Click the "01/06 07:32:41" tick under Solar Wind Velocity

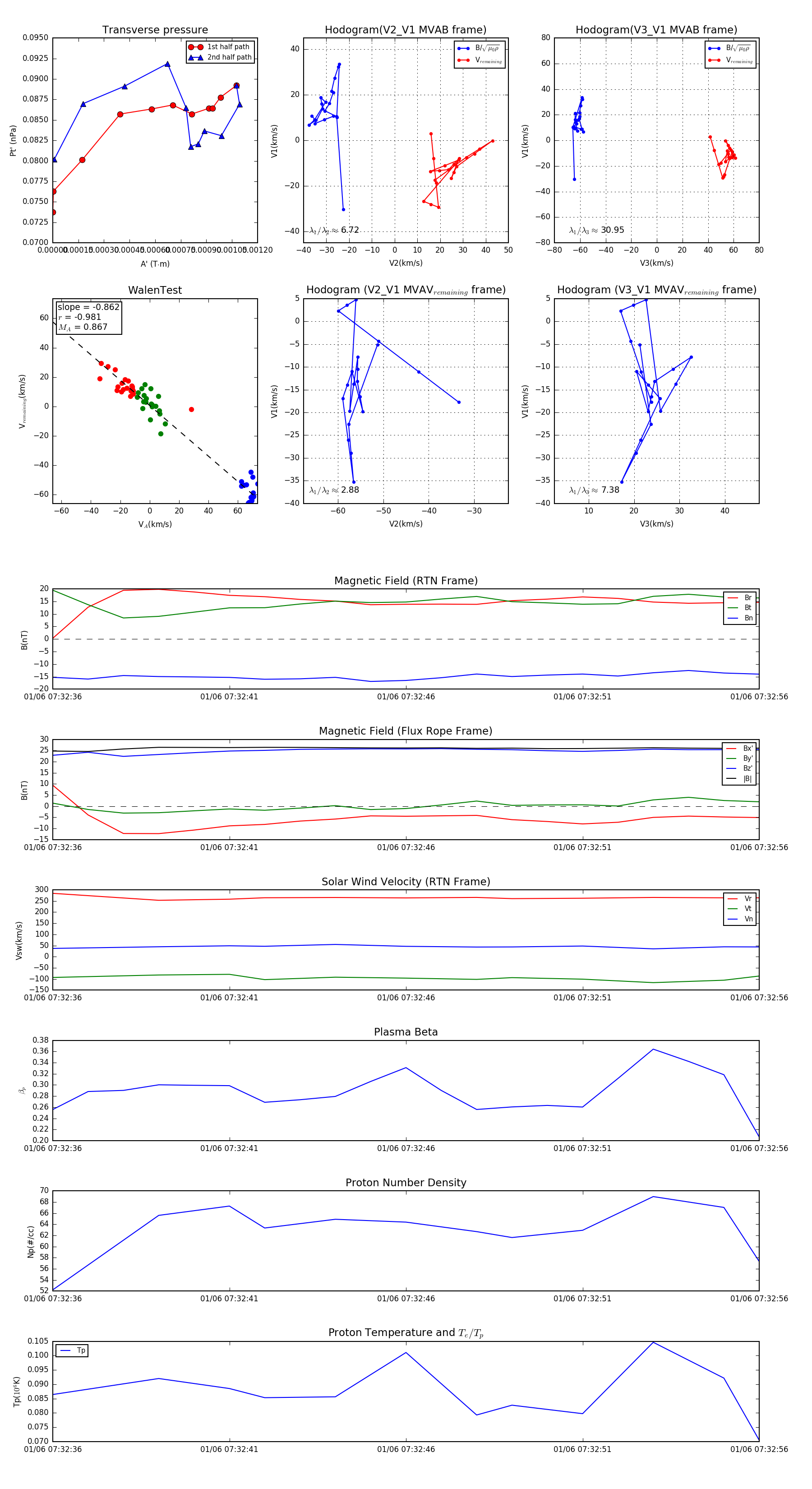point(230,998)
